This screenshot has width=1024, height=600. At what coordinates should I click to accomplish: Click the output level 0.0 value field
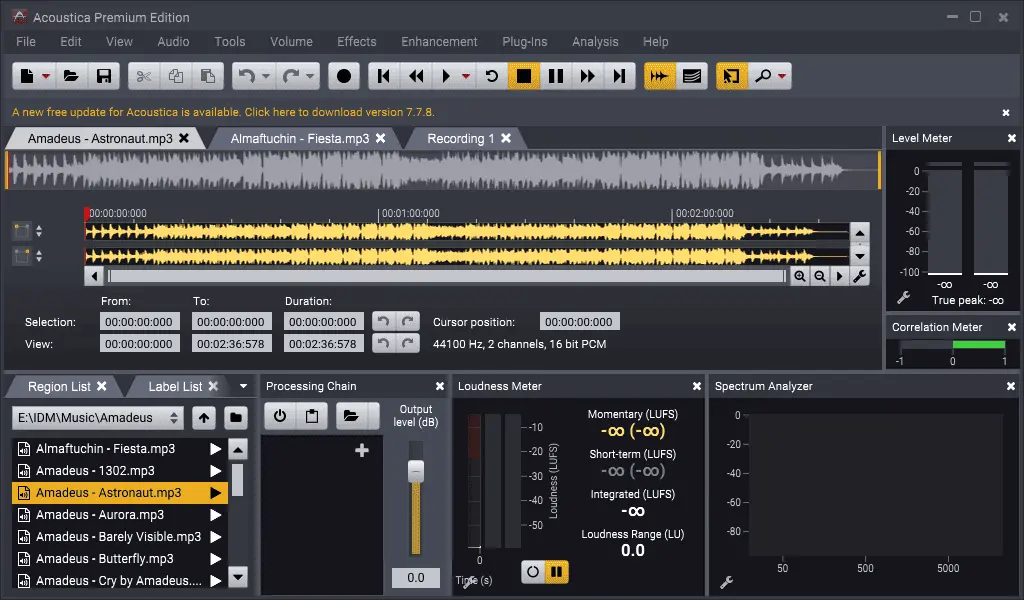click(415, 578)
